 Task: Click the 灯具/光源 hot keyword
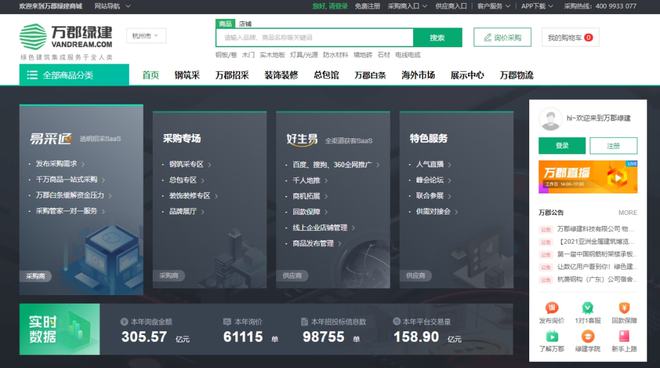(x=304, y=55)
